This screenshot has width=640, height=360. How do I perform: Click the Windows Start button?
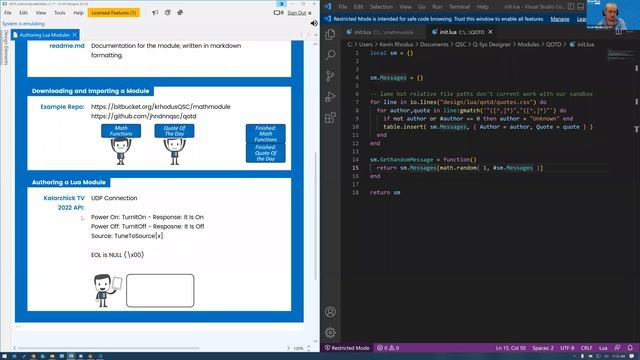tap(4, 356)
